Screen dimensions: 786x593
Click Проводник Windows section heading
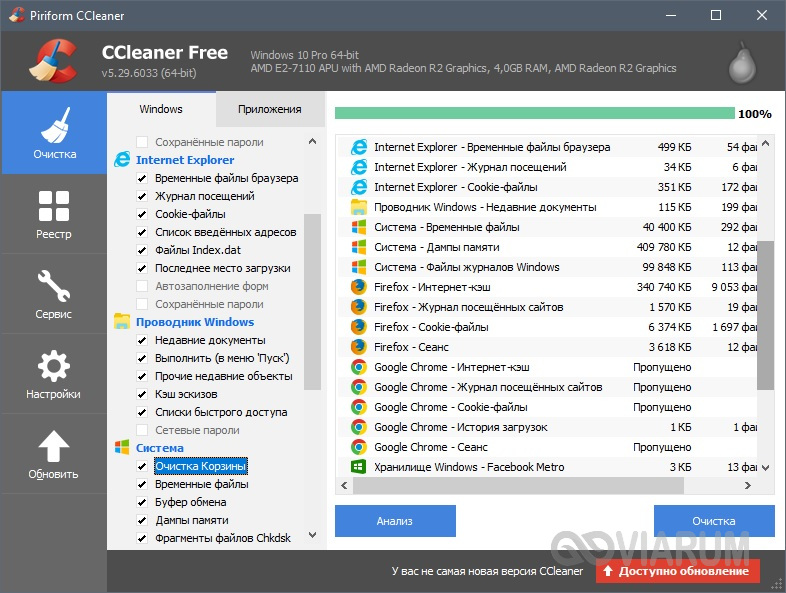[195, 322]
